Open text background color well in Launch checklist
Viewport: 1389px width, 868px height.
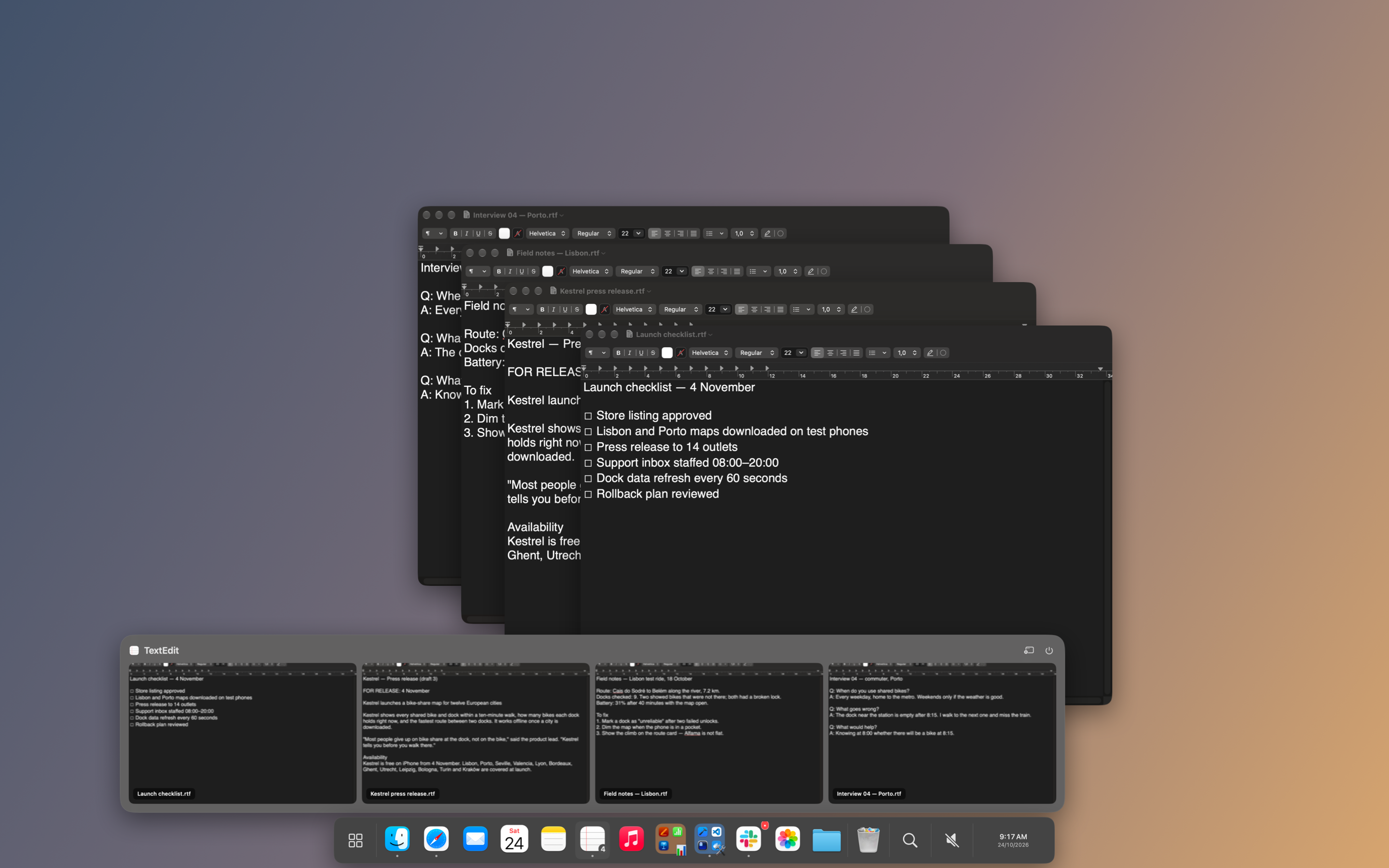(x=681, y=353)
